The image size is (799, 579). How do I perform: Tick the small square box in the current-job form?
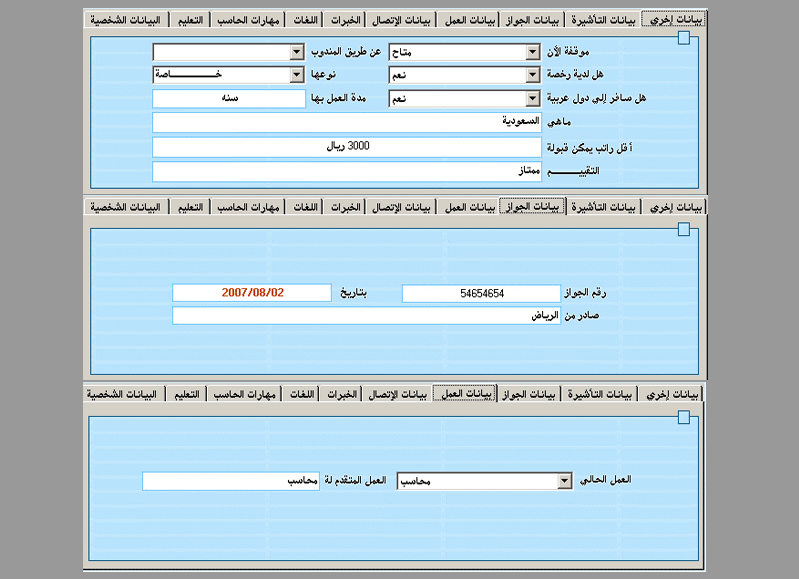coord(684,418)
